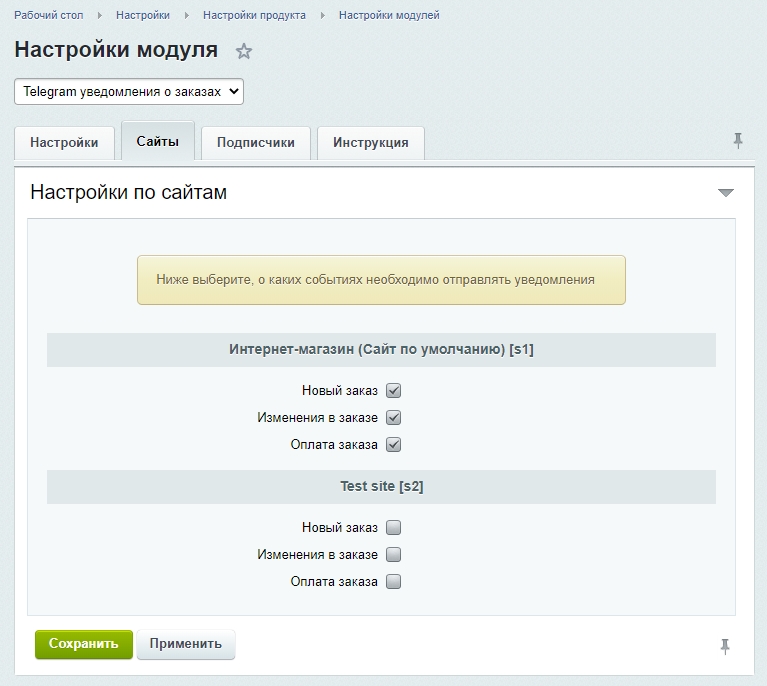Image resolution: width=767 pixels, height=686 pixels.
Task: Uncheck Изменения в заказе for site s1
Action: 394,417
